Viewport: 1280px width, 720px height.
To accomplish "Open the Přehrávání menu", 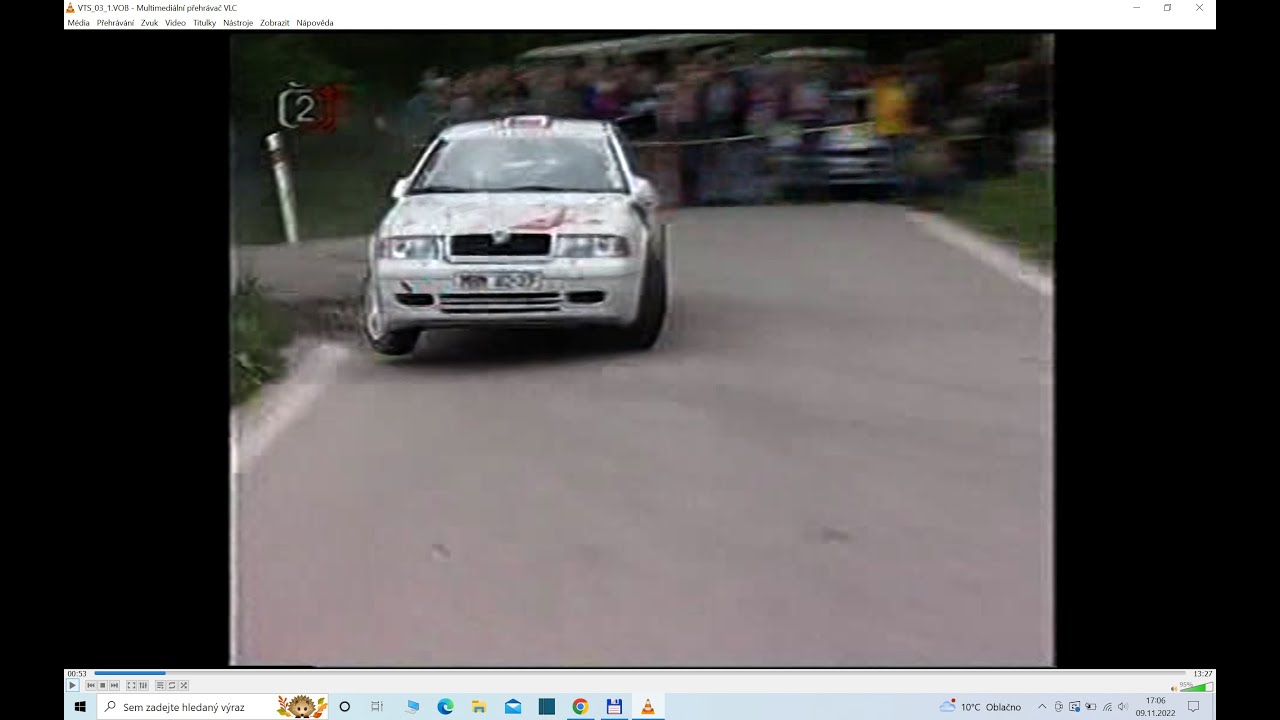I will tap(115, 23).
